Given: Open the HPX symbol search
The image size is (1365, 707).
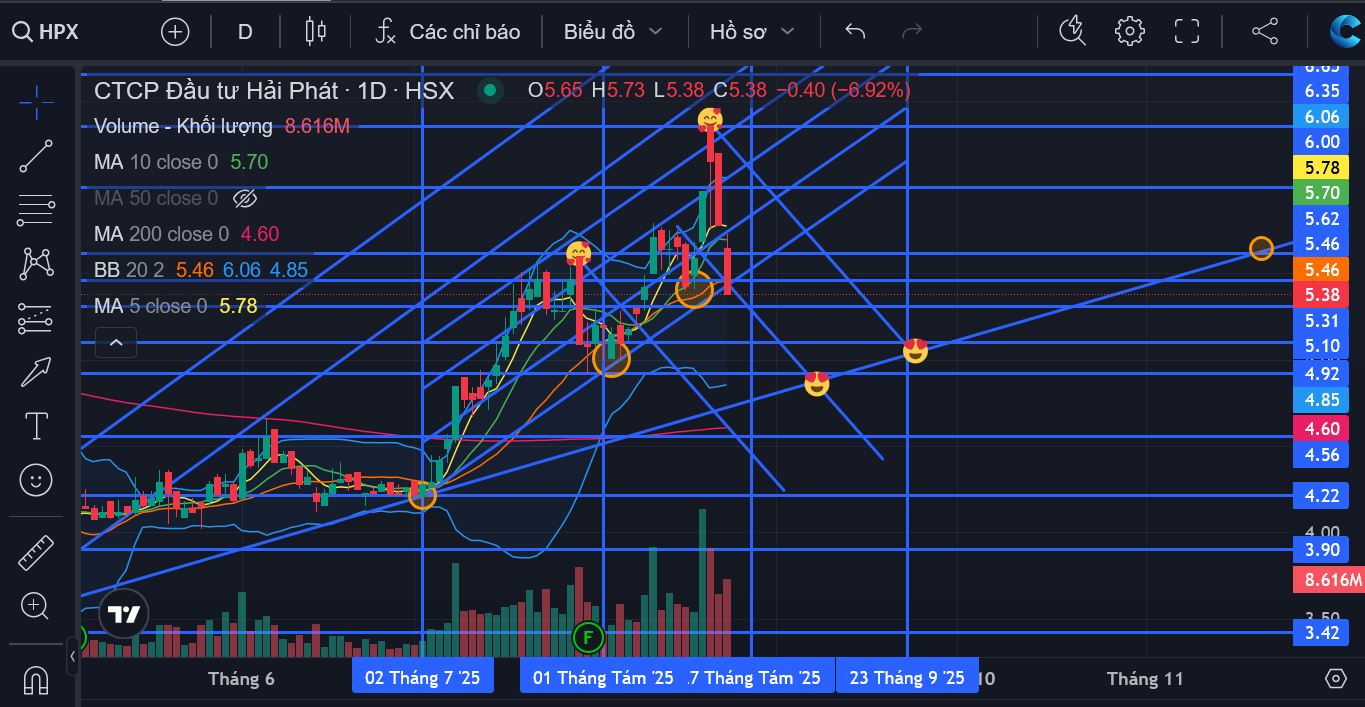Looking at the screenshot, I should (46, 32).
